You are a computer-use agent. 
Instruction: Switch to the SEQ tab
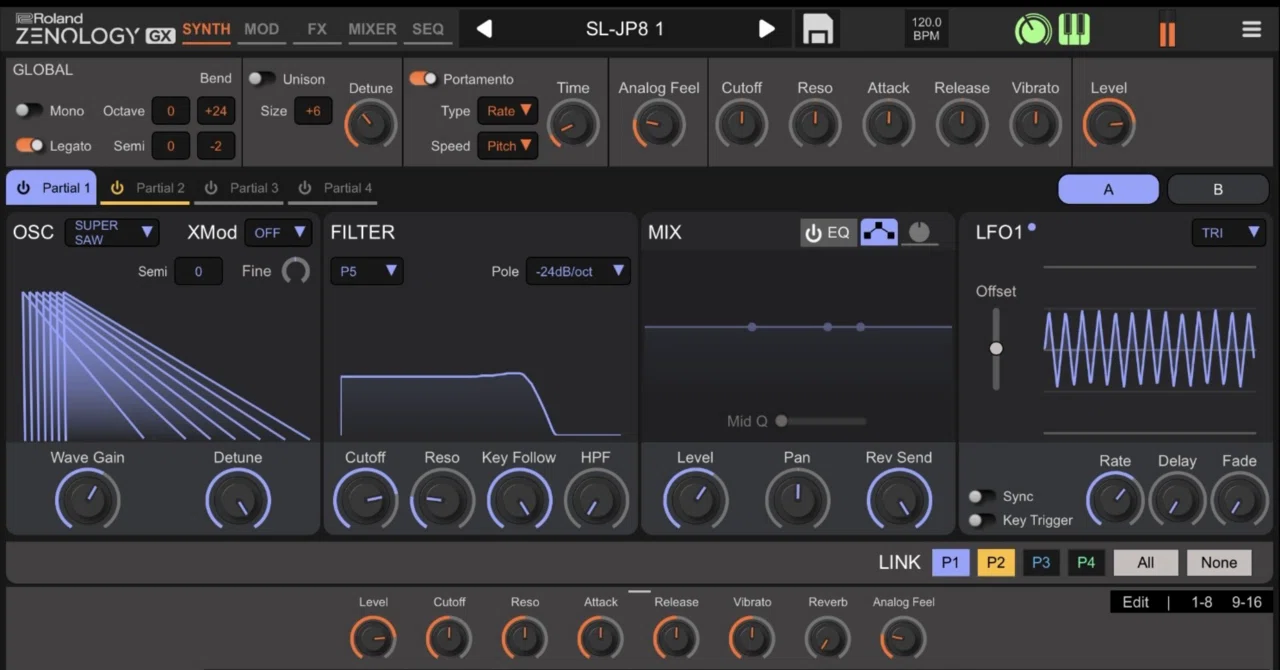428,29
